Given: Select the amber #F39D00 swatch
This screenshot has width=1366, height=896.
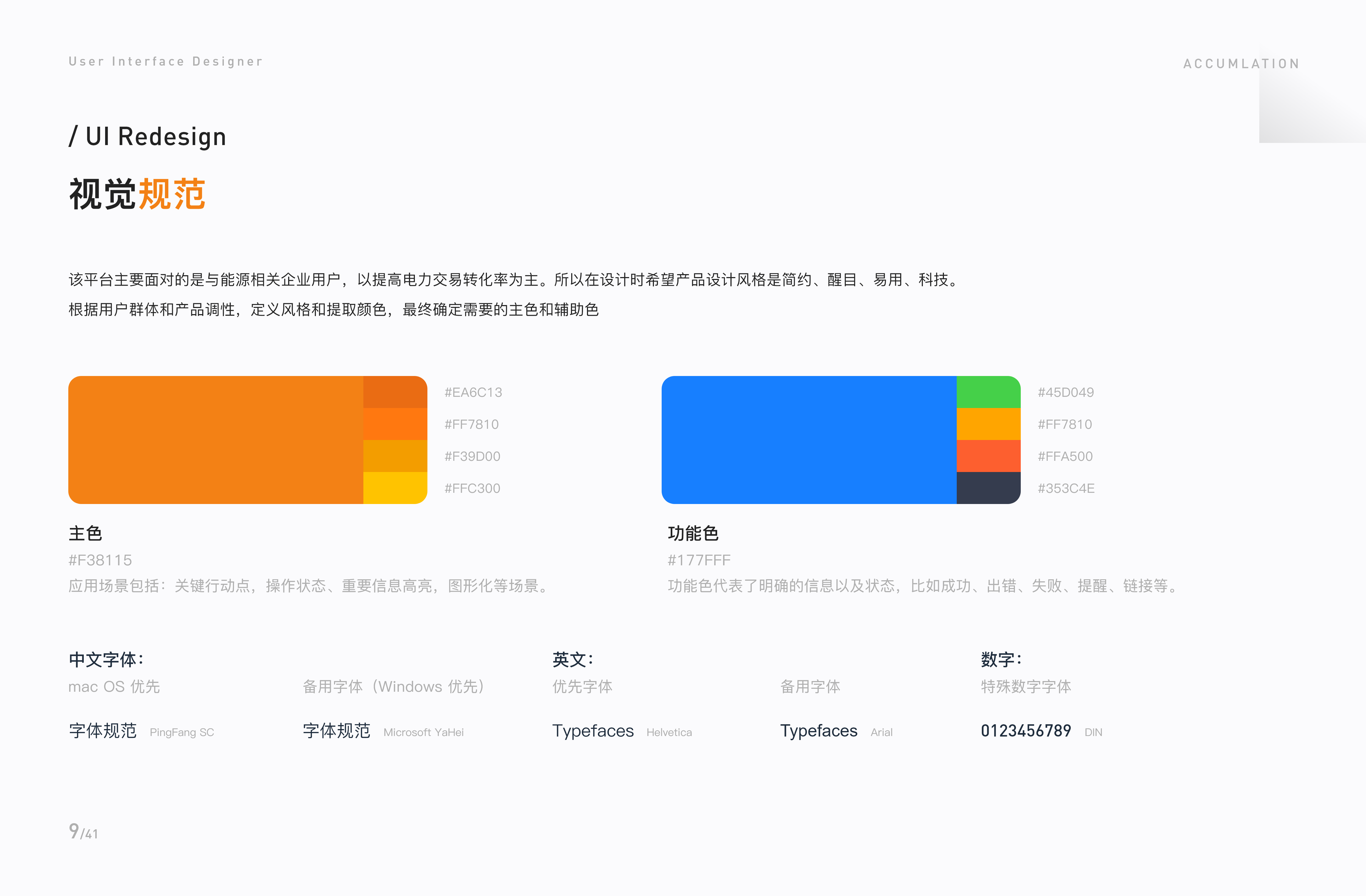Looking at the screenshot, I should point(395,456).
